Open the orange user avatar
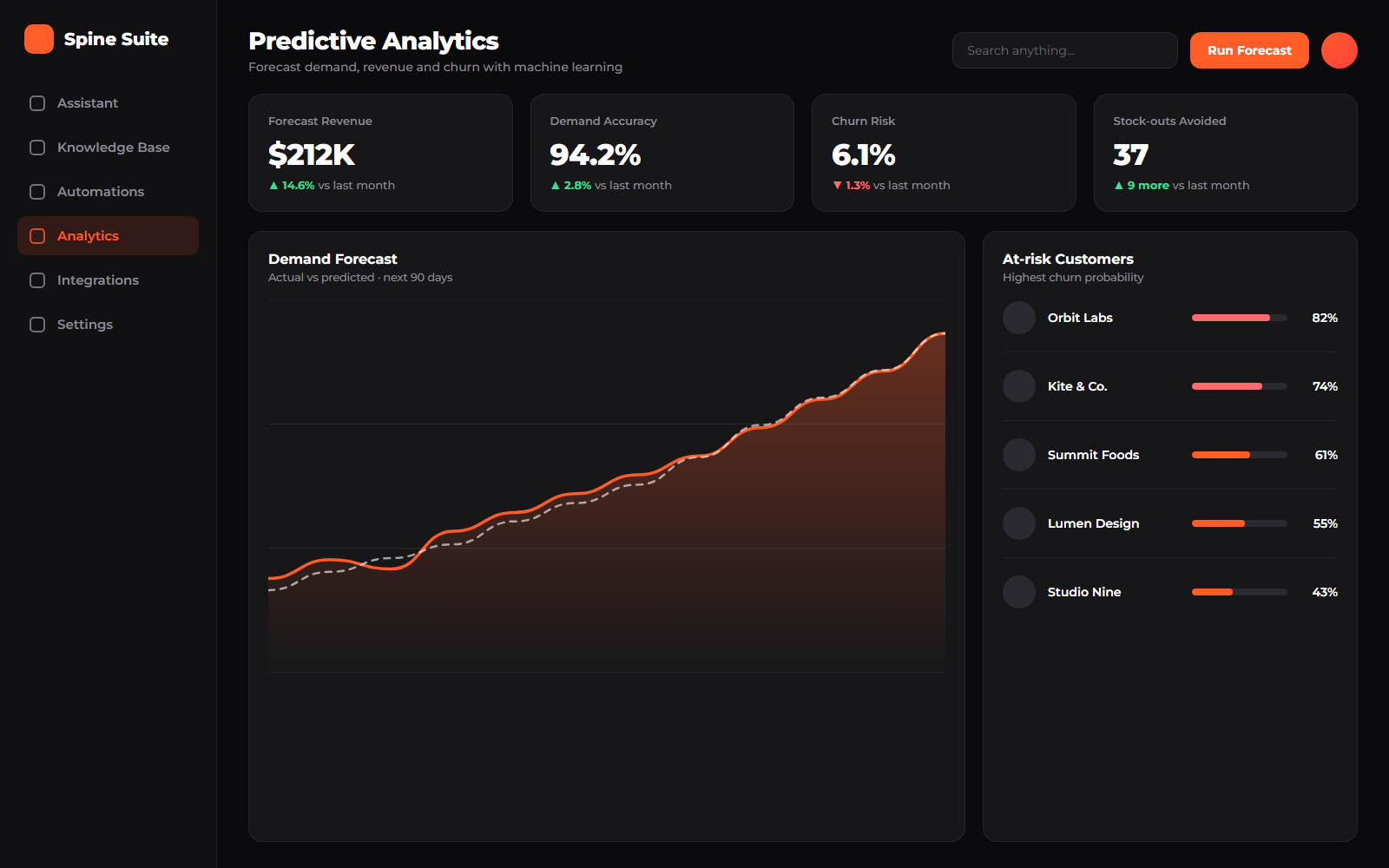1389x868 pixels. 1340,50
